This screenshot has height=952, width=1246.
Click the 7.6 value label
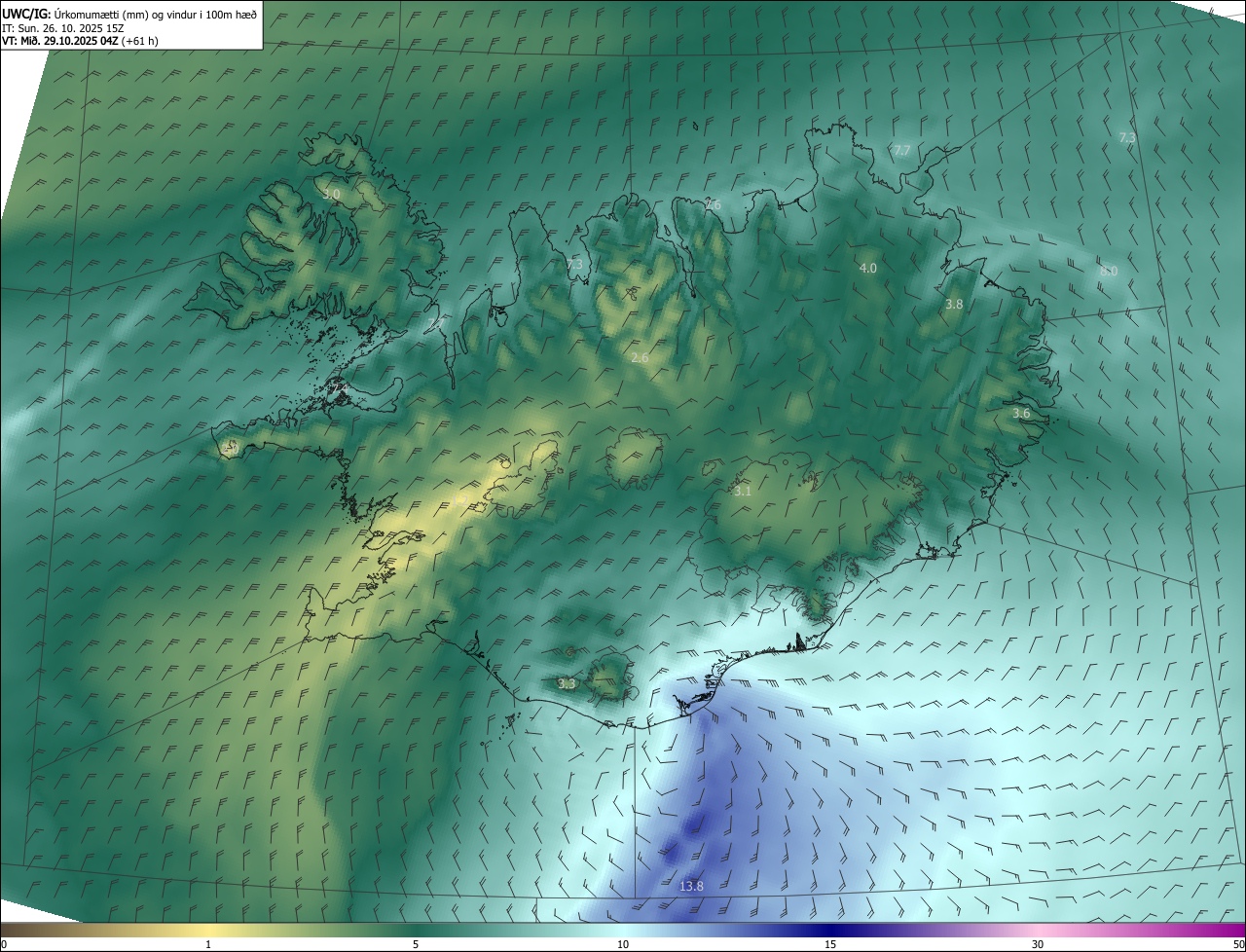tap(713, 204)
